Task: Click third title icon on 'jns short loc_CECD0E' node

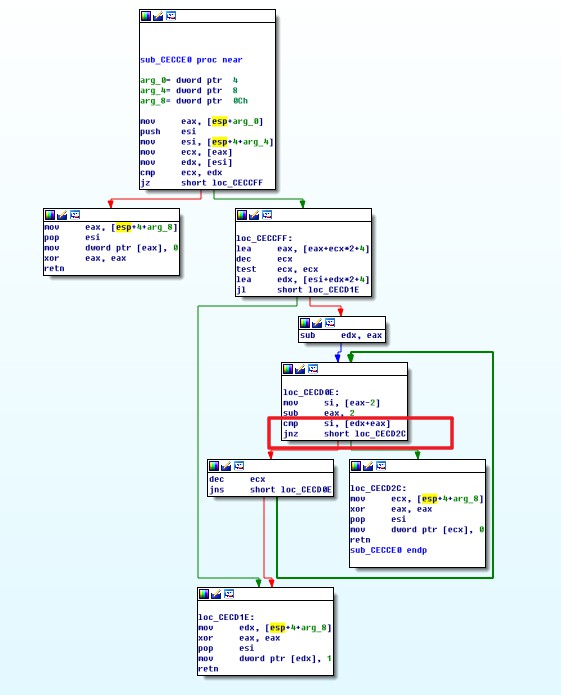Action: [239, 466]
